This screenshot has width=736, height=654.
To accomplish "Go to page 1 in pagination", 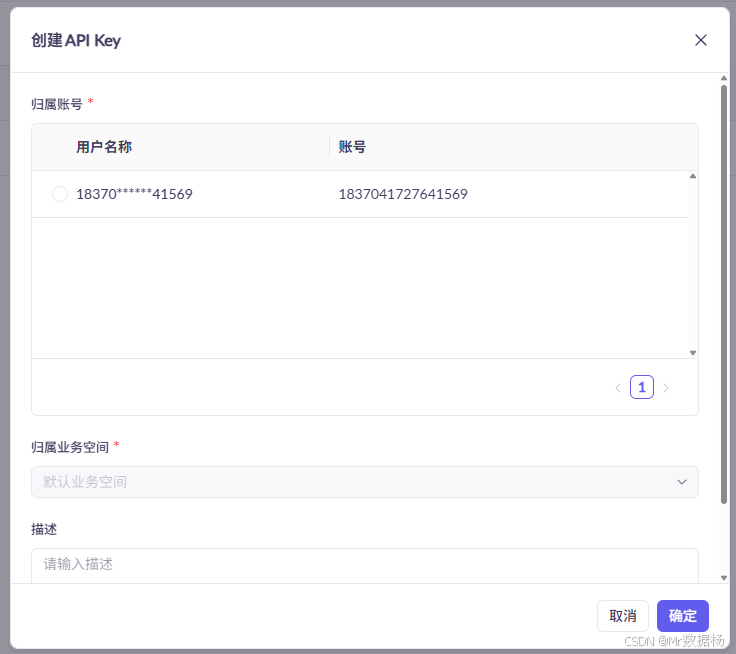I will pyautogui.click(x=642, y=387).
